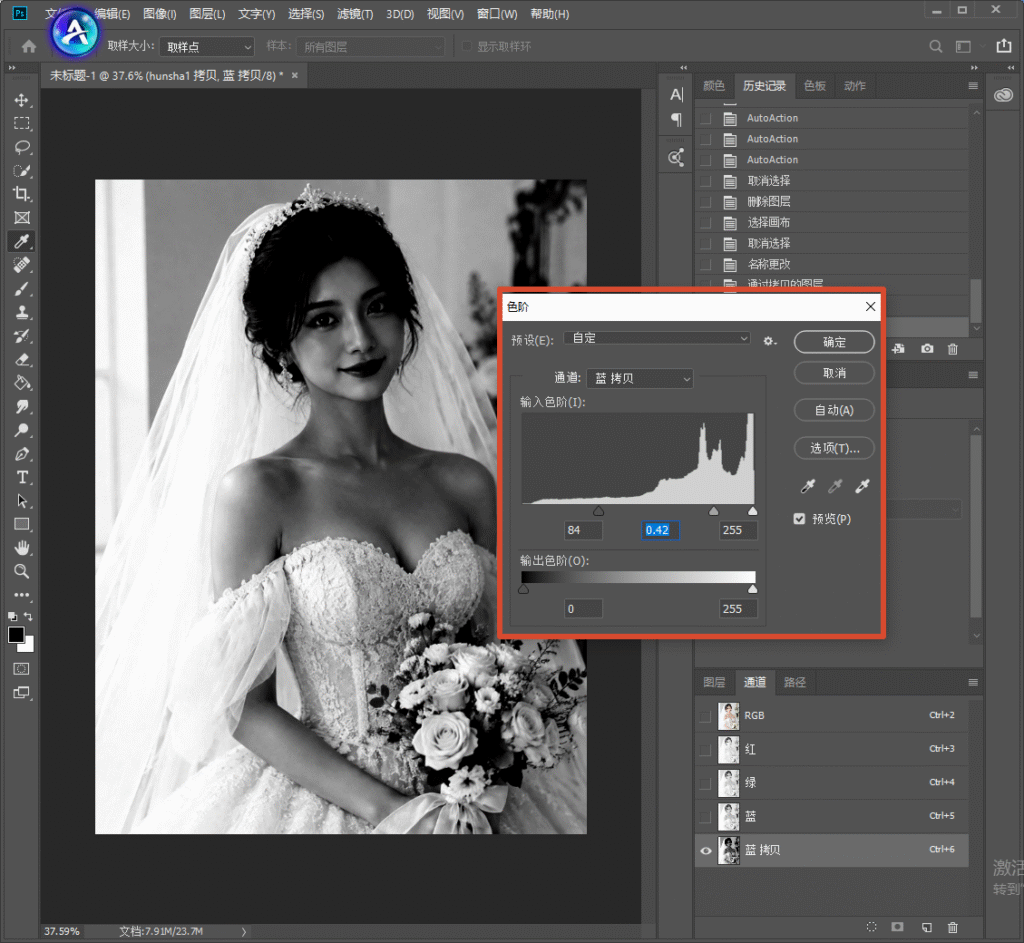
Task: Open the 取样大小 sample size dropdown
Action: click(x=206, y=47)
